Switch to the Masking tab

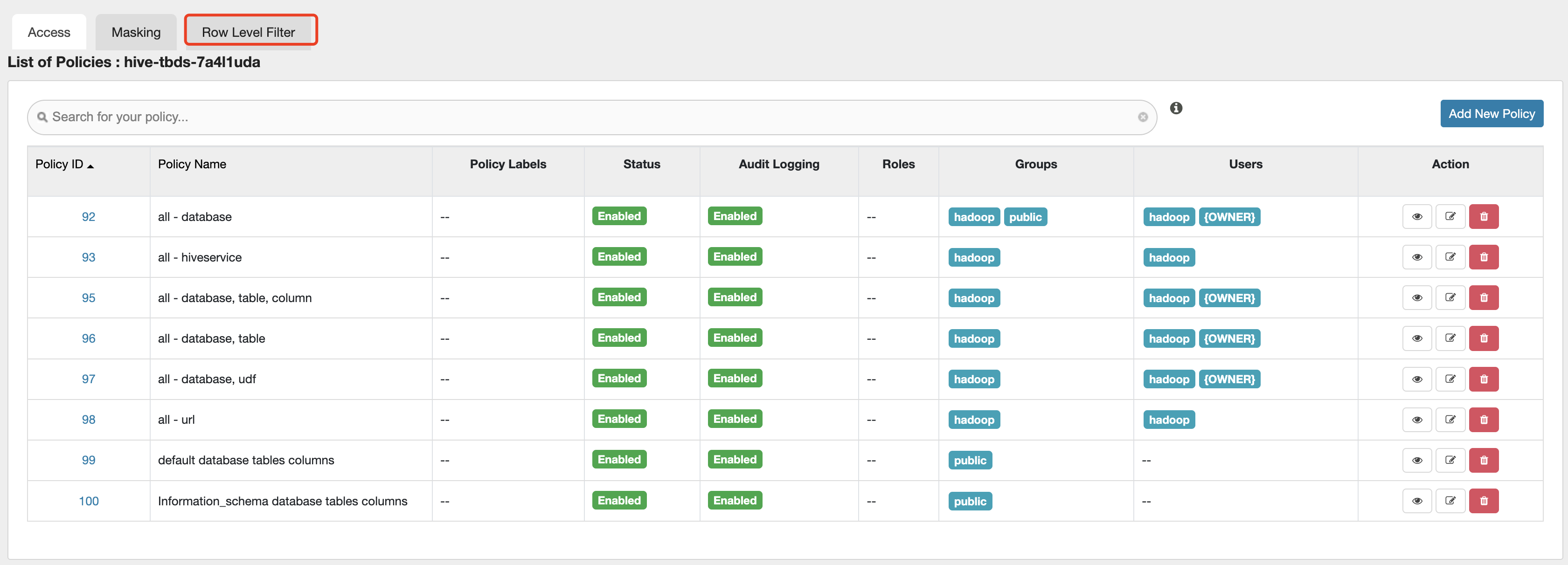136,32
